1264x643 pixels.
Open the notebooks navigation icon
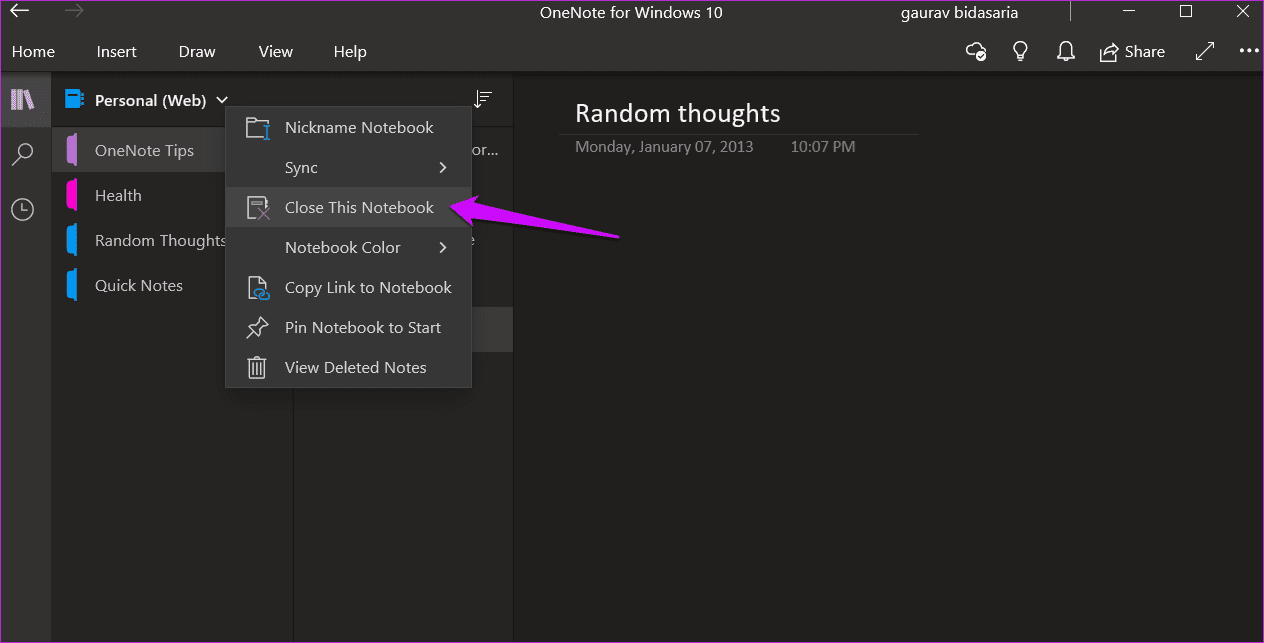(x=22, y=99)
